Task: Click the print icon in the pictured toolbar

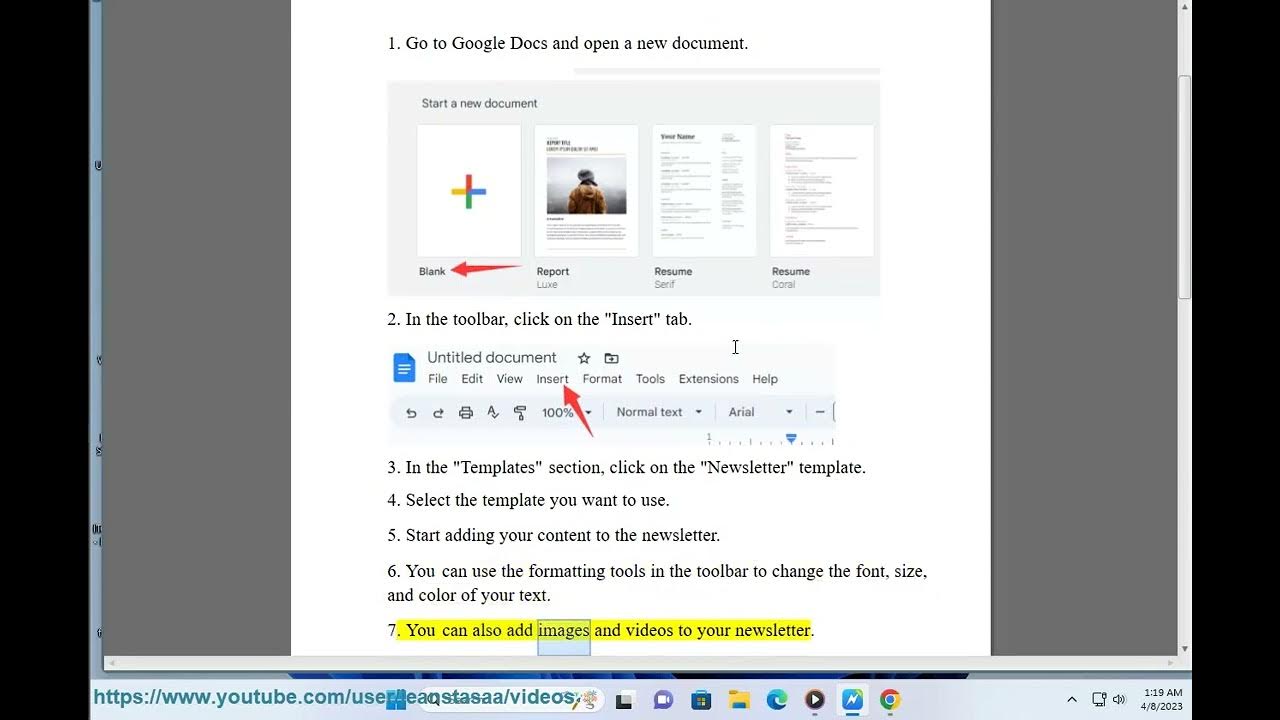Action: [x=466, y=412]
